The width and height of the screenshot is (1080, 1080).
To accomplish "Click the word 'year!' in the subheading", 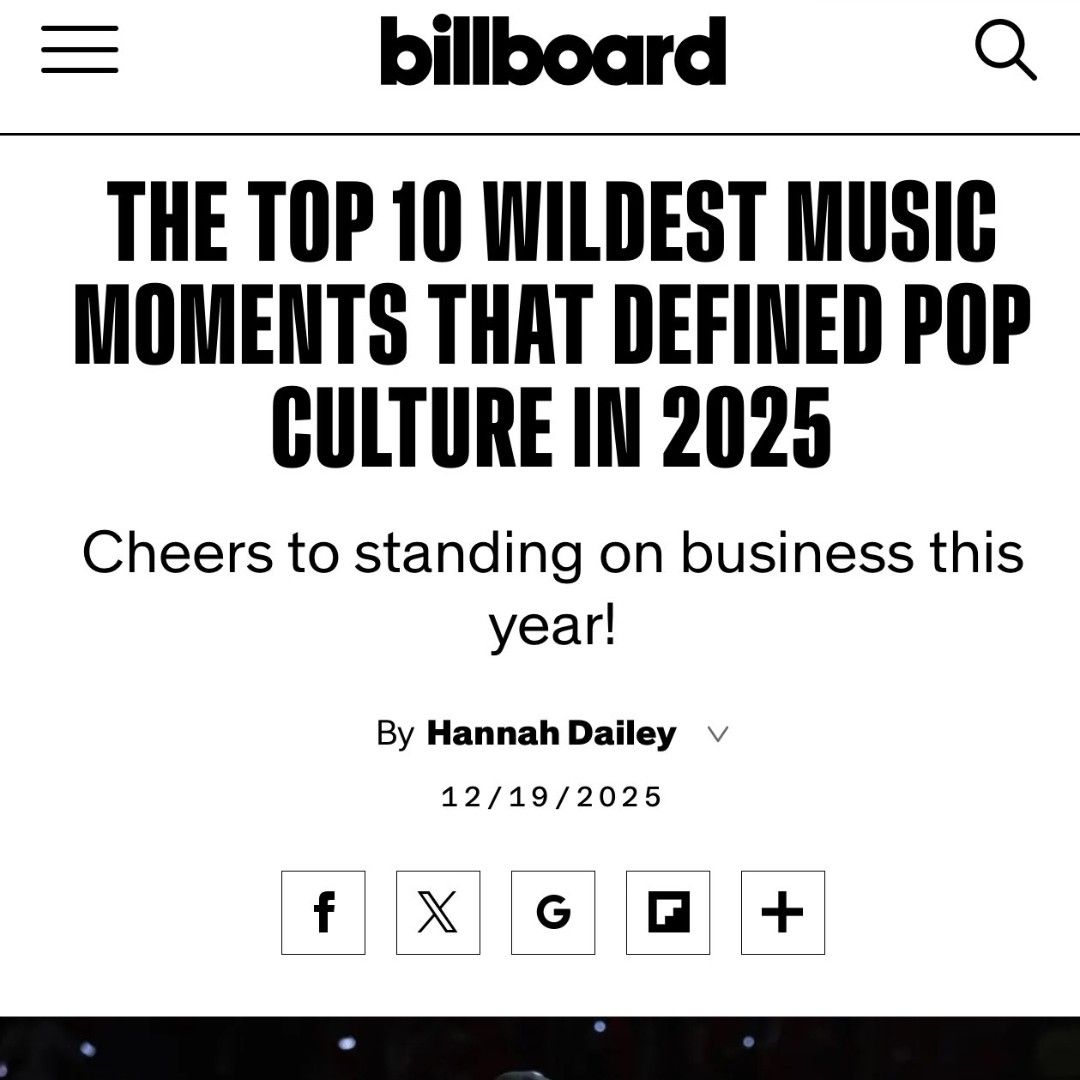I will click(552, 626).
